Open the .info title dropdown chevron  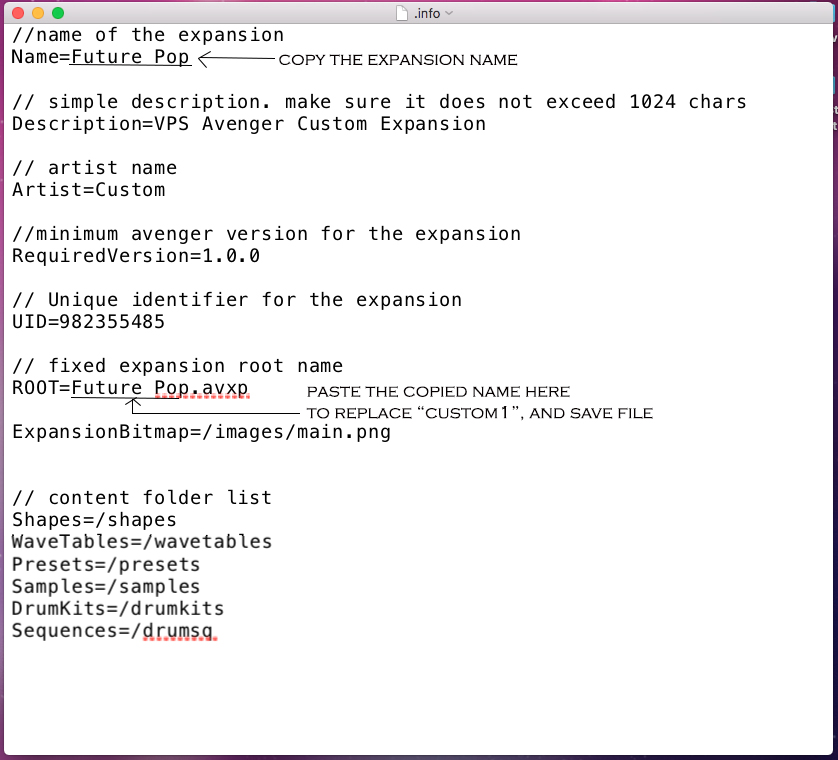tap(449, 13)
